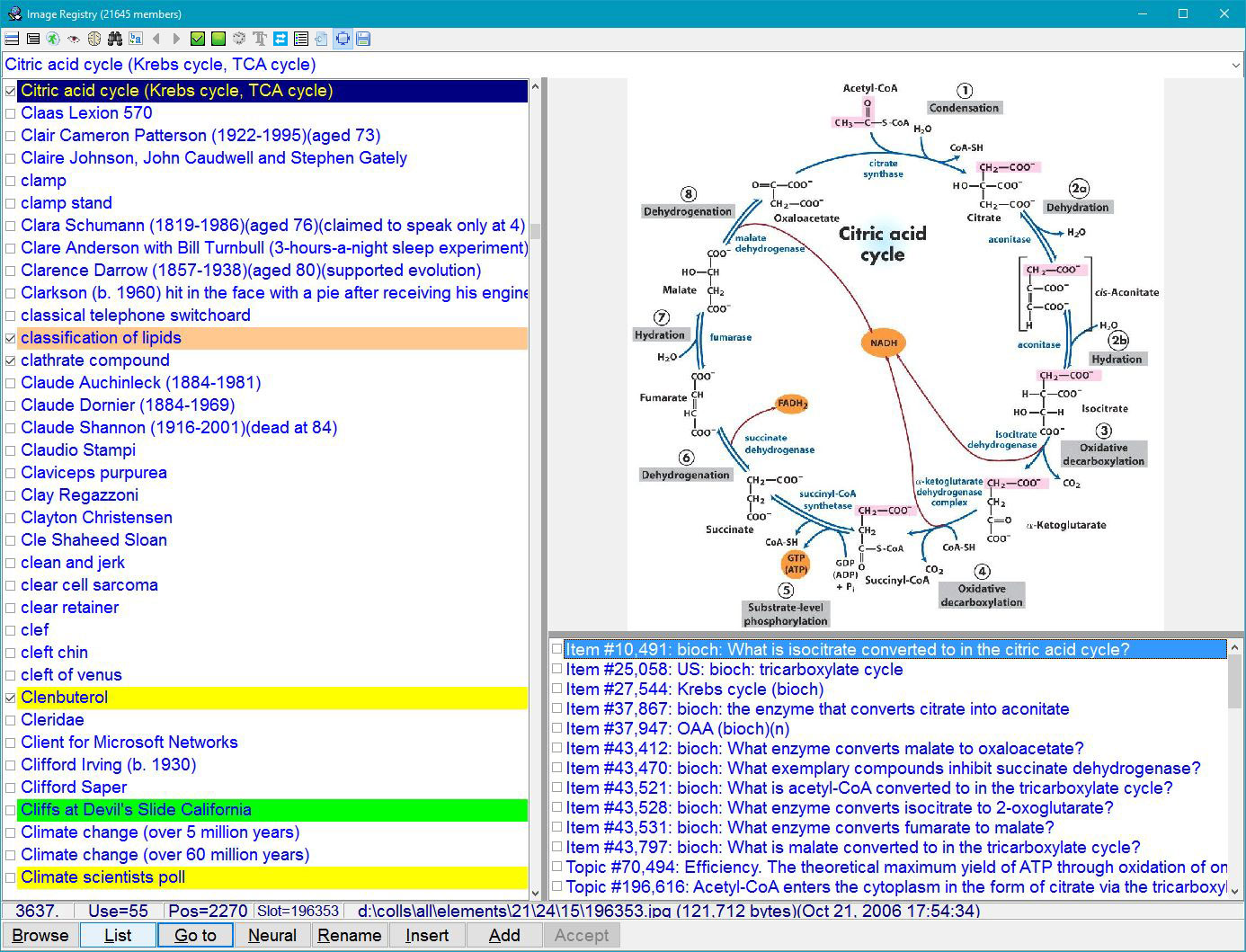This screenshot has height=952, width=1246.
Task: Select Item #27,544 Krebs cycle entry
Action: point(694,690)
